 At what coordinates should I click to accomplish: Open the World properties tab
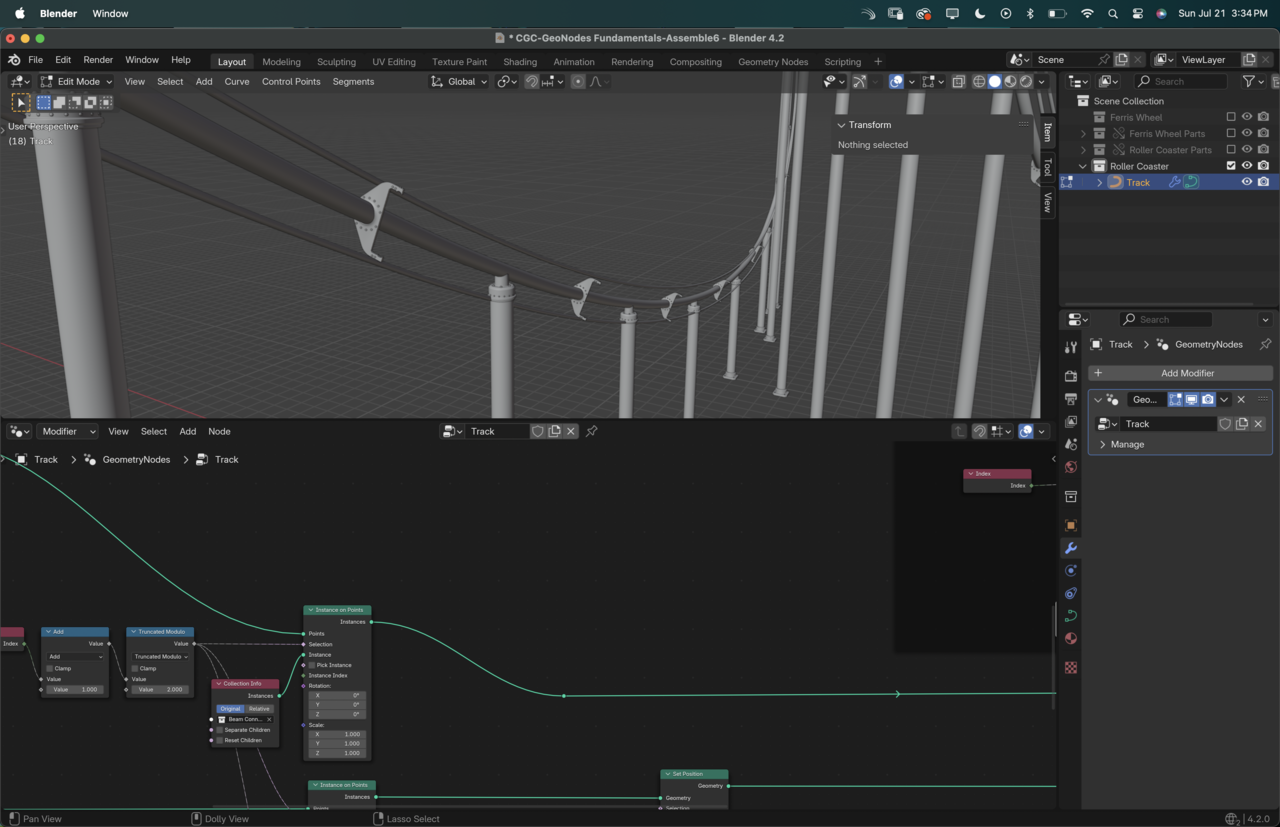[1071, 467]
